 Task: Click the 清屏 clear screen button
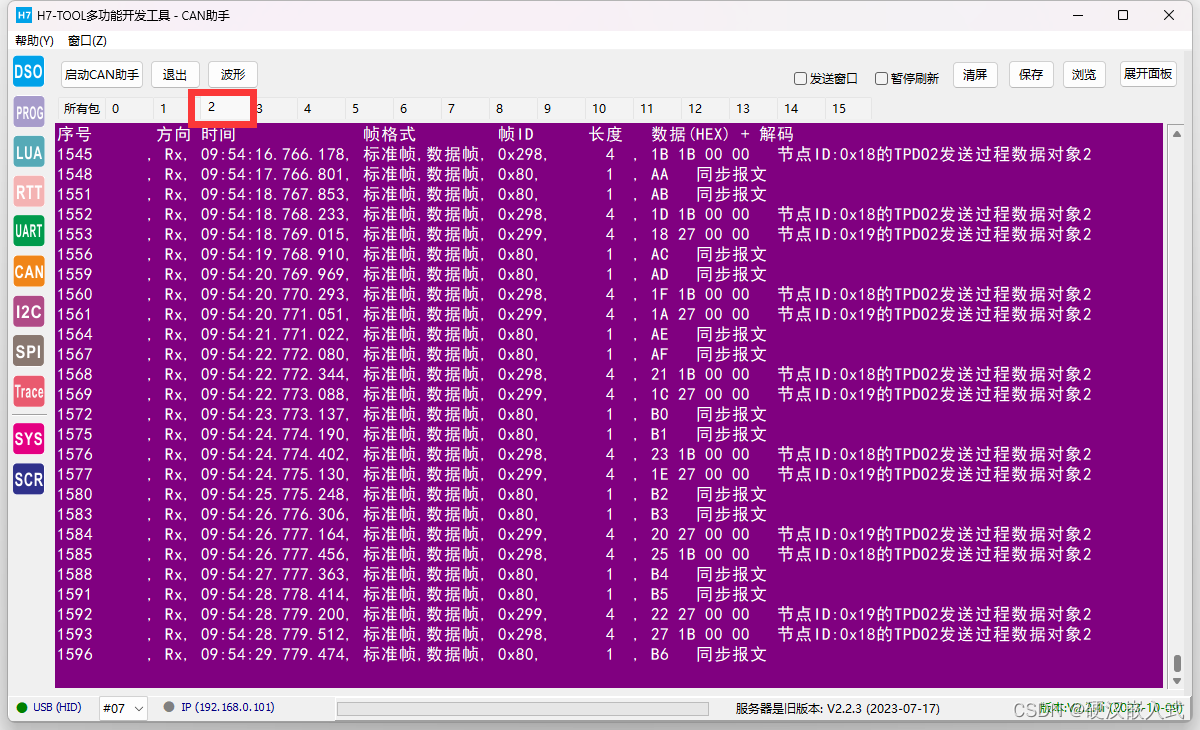[975, 74]
